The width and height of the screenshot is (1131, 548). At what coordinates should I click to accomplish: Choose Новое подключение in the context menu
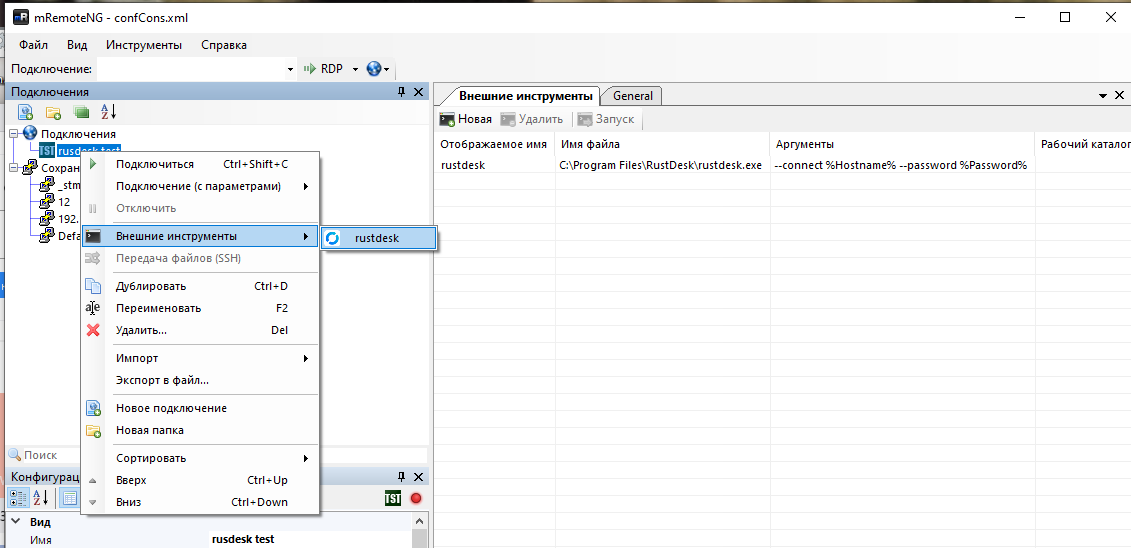tap(200, 408)
